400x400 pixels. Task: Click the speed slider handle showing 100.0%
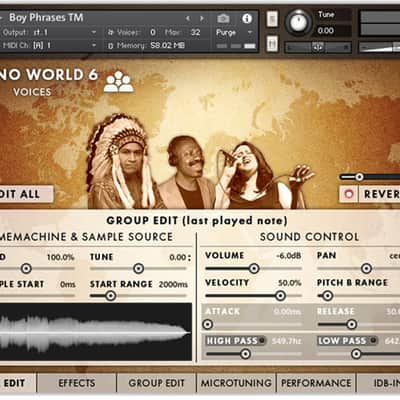click(x=26, y=268)
